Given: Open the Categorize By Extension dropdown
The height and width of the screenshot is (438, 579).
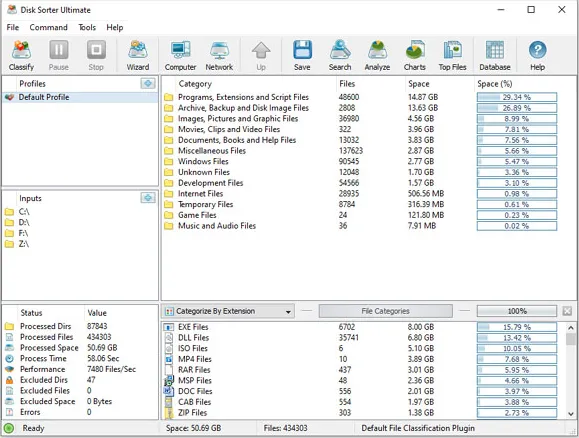Looking at the screenshot, I should coord(228,311).
